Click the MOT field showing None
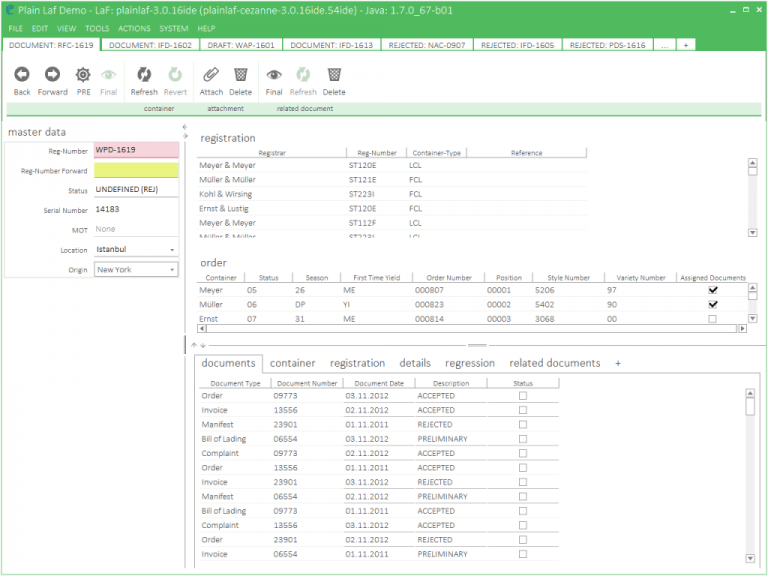Screen dimensions: 768x576 (136, 229)
